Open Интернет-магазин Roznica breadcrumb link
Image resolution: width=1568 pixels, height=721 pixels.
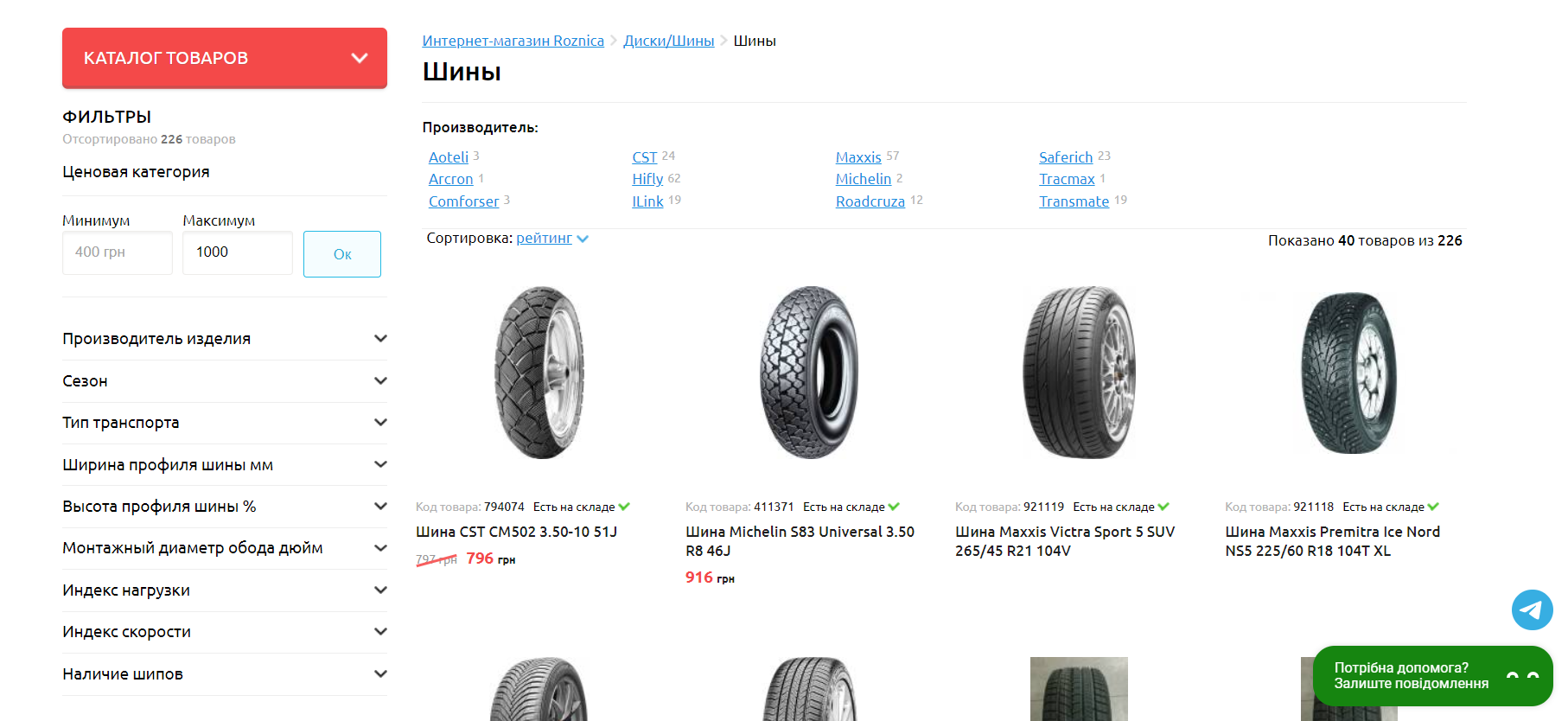click(513, 41)
